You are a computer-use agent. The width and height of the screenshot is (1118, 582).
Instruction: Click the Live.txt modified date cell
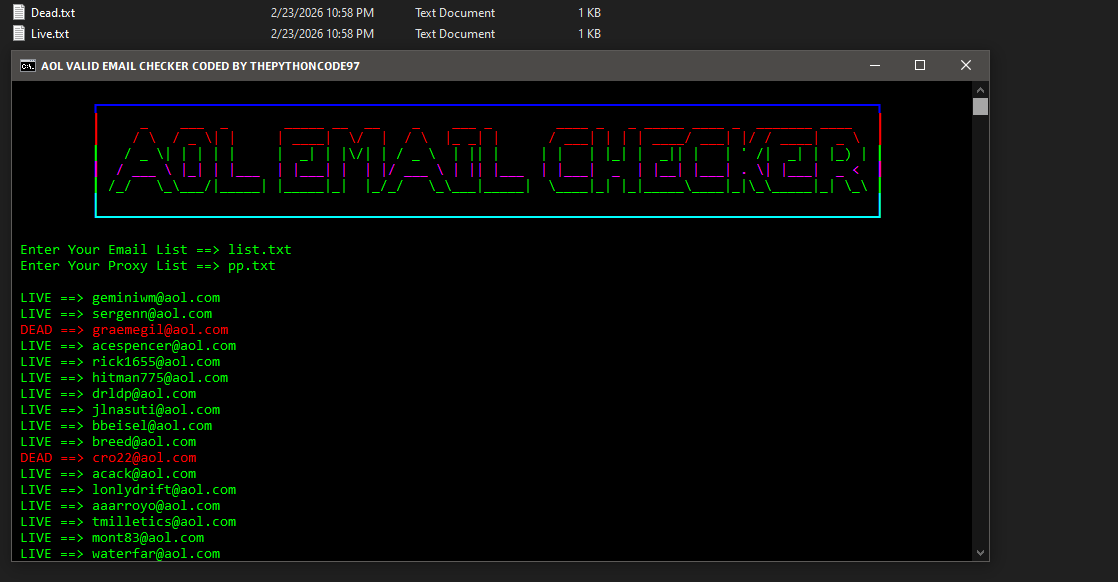point(322,34)
